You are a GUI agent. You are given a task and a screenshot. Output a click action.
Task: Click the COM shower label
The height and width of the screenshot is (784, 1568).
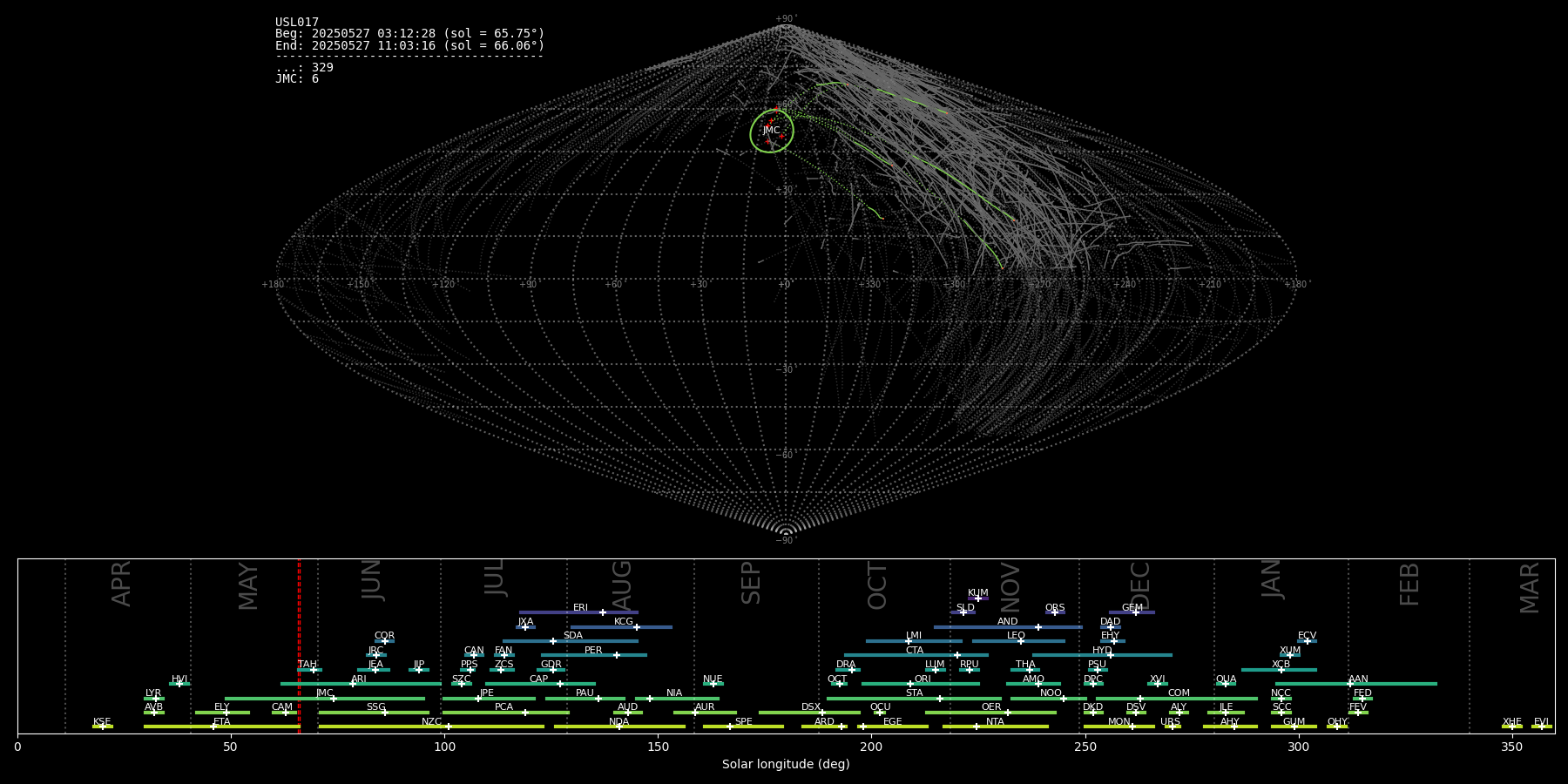(x=1179, y=693)
